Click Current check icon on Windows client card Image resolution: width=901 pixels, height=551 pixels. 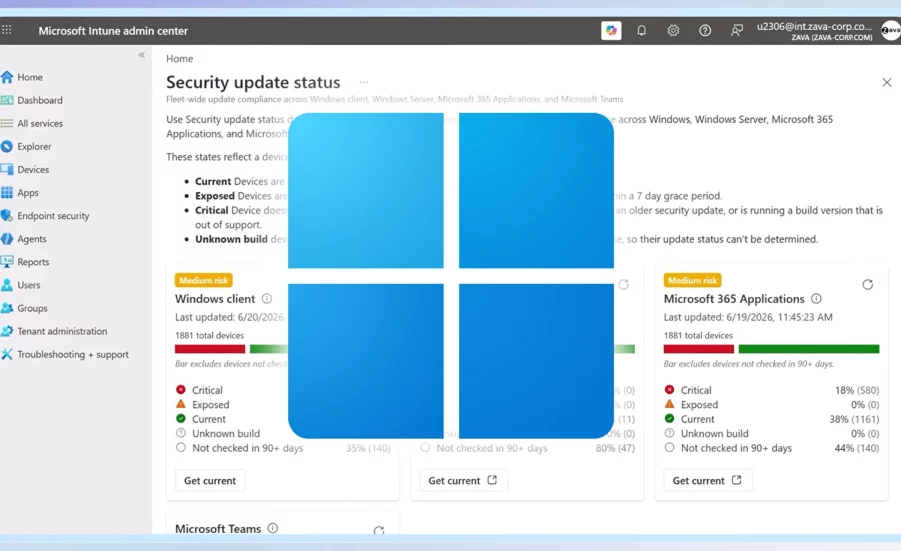(x=181, y=418)
